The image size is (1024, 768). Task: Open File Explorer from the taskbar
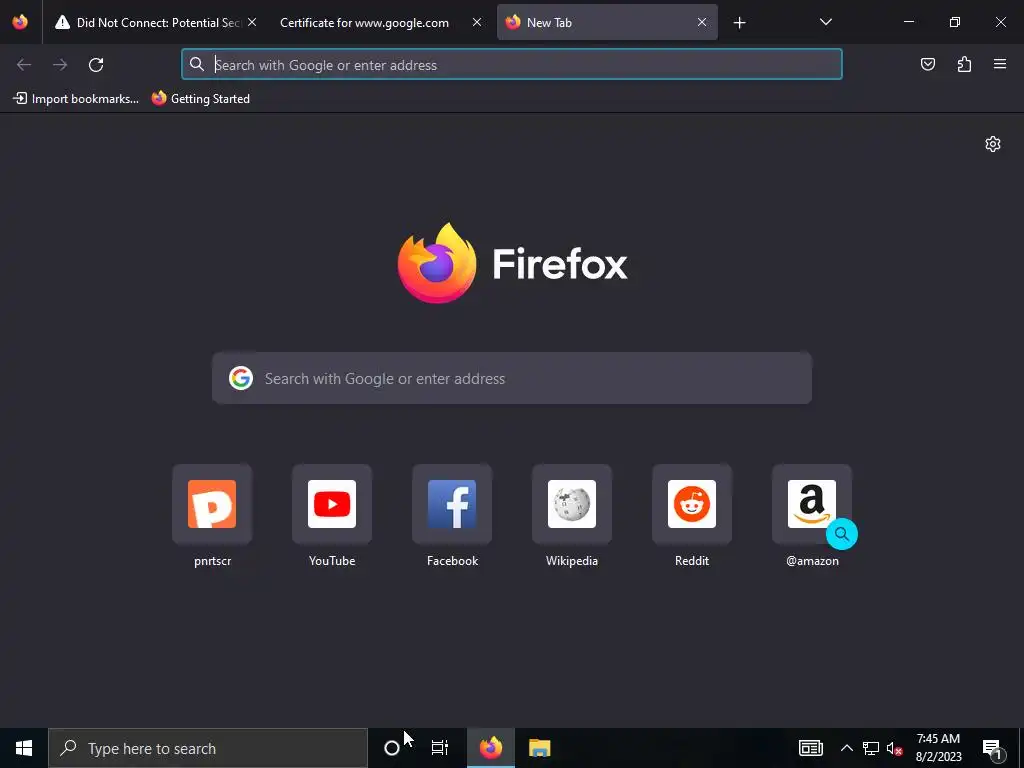[x=539, y=748]
